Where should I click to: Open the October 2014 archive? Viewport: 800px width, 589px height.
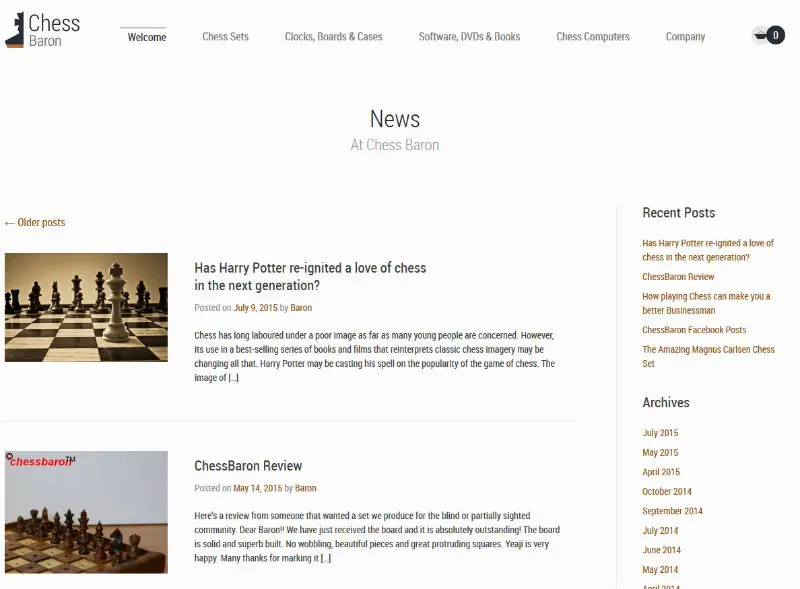pyautogui.click(x=667, y=492)
